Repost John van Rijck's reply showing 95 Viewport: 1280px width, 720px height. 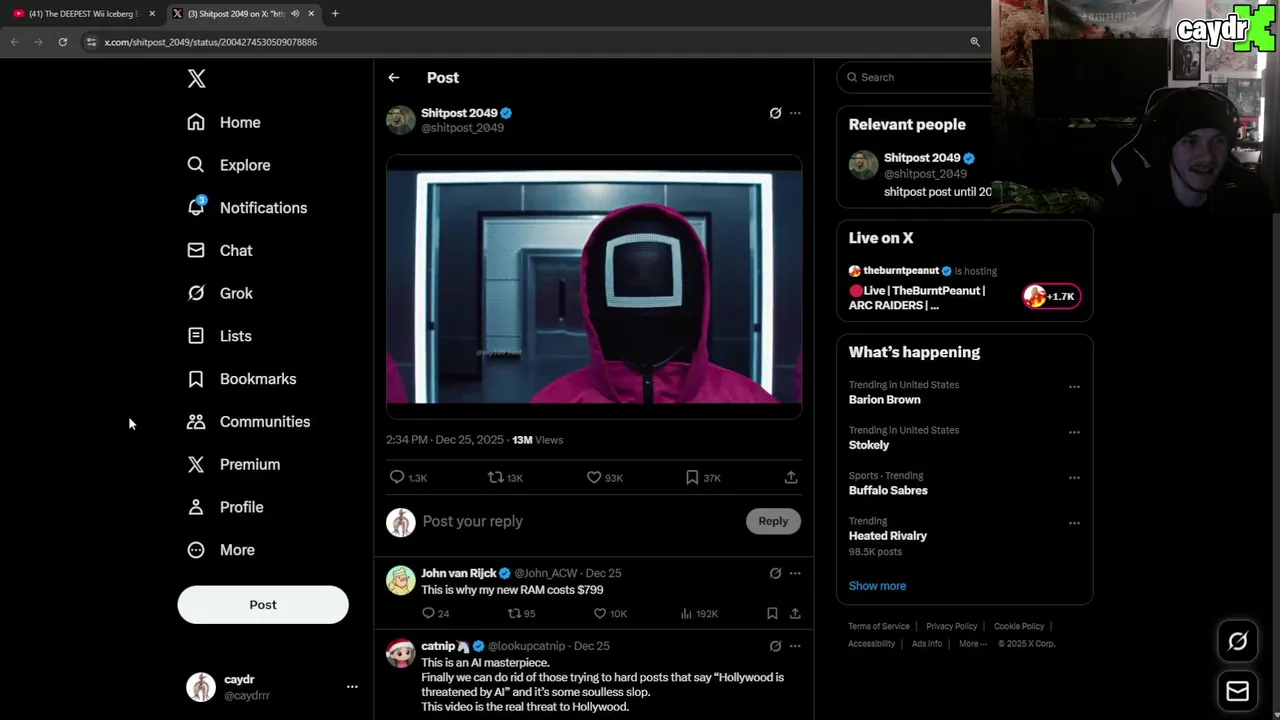[515, 613]
